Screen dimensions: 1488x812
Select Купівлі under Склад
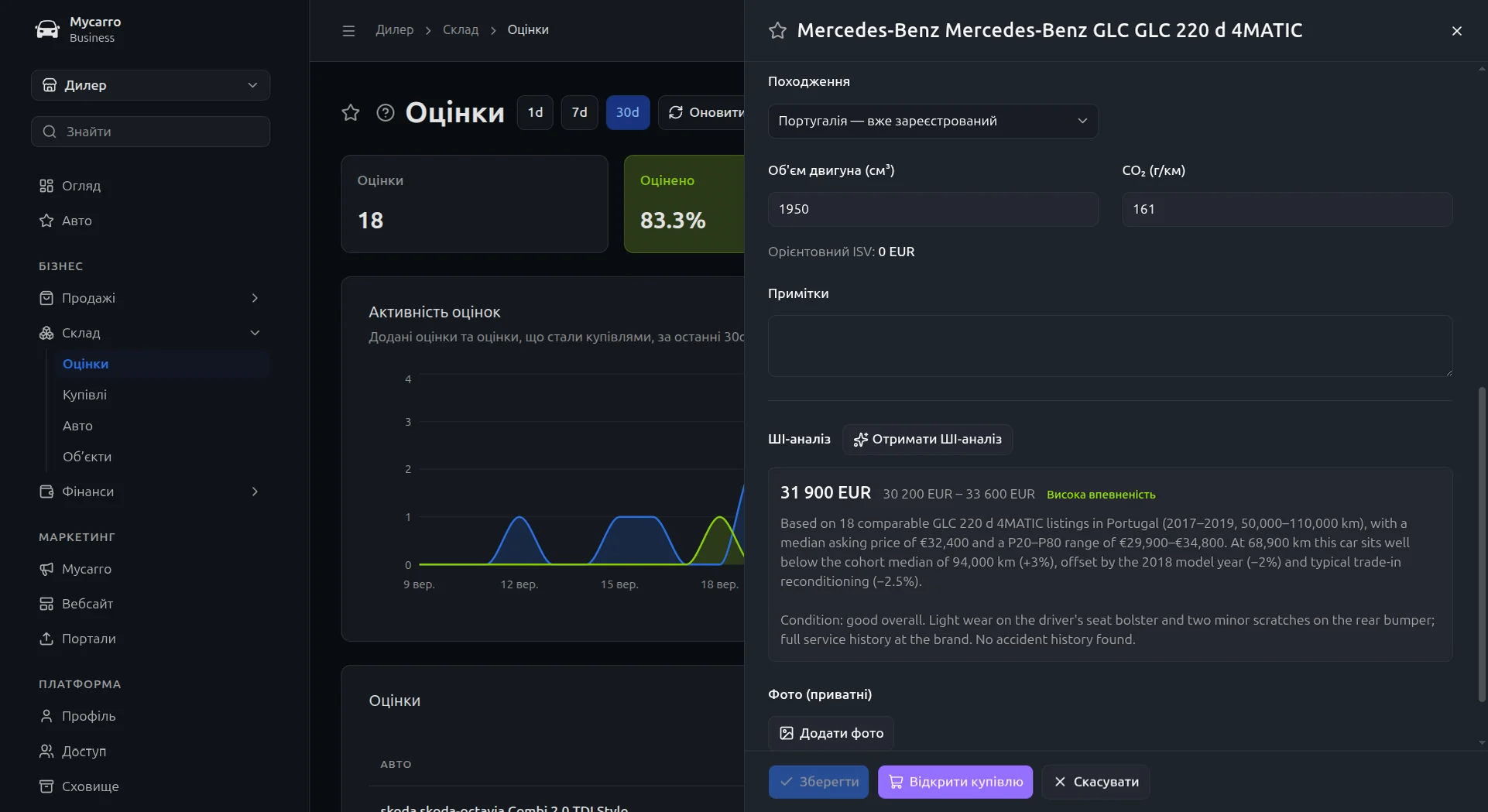tap(162, 395)
